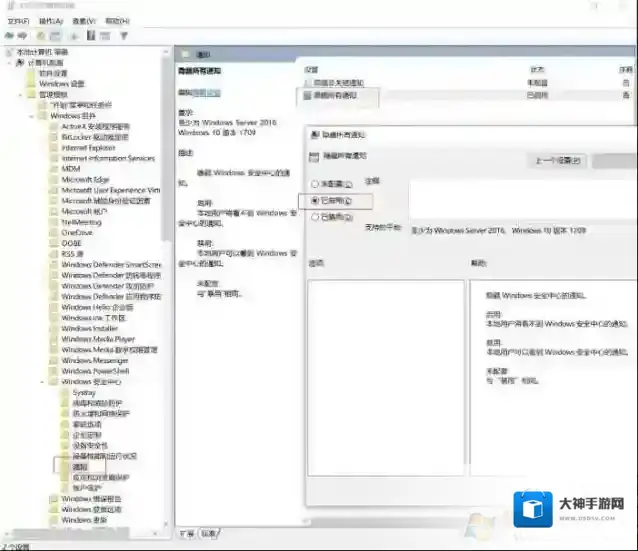
Task: Click the 状态 column header
Action: coord(537,70)
